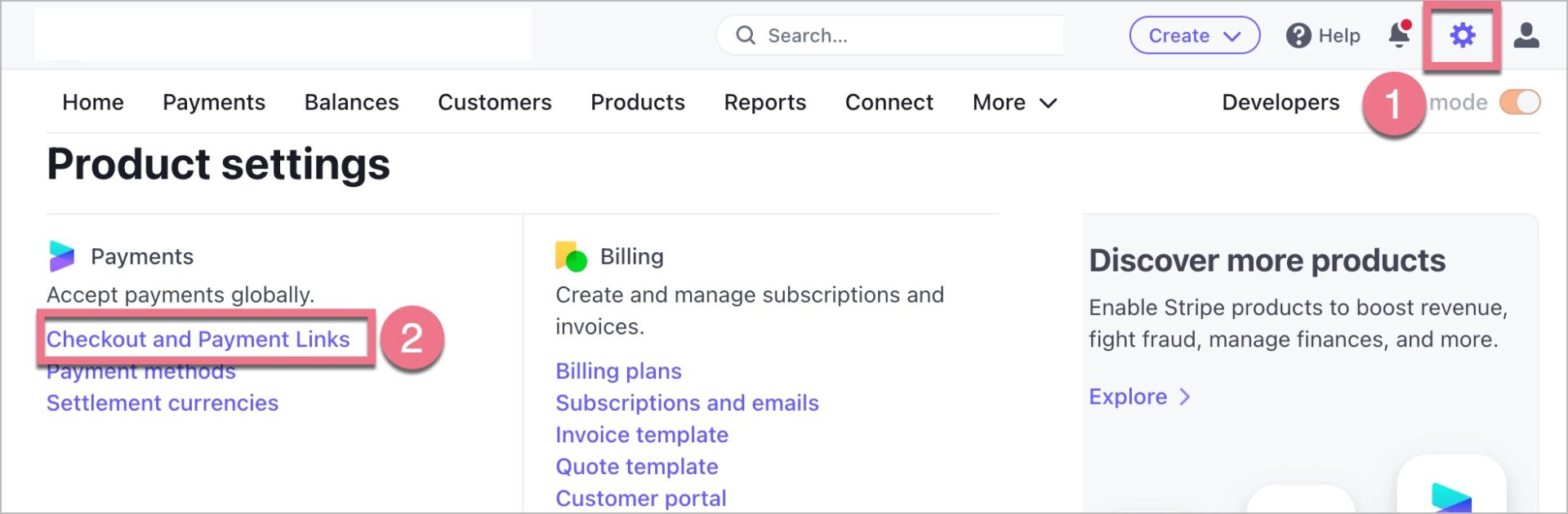Viewport: 1568px width, 514px height.
Task: Toggle the test mode switch
Action: pos(1519,102)
